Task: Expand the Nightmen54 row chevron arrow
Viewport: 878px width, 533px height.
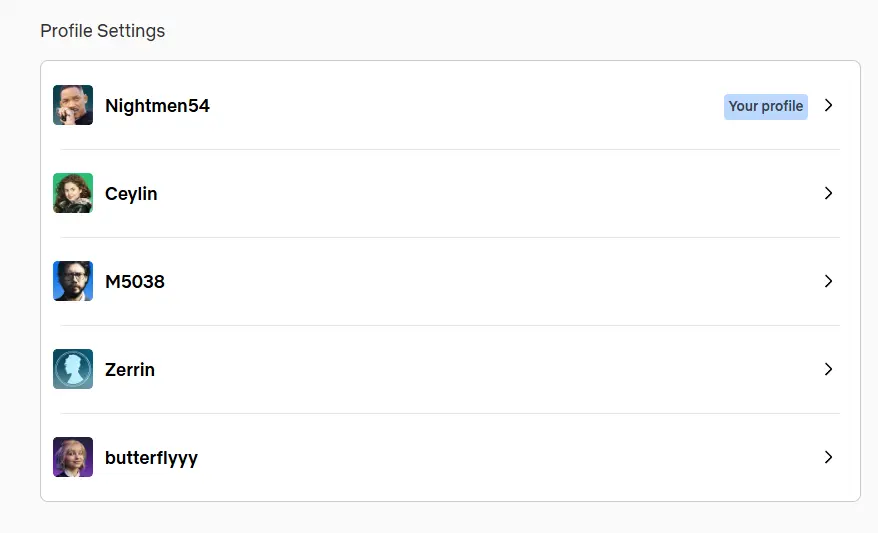Action: pos(828,105)
